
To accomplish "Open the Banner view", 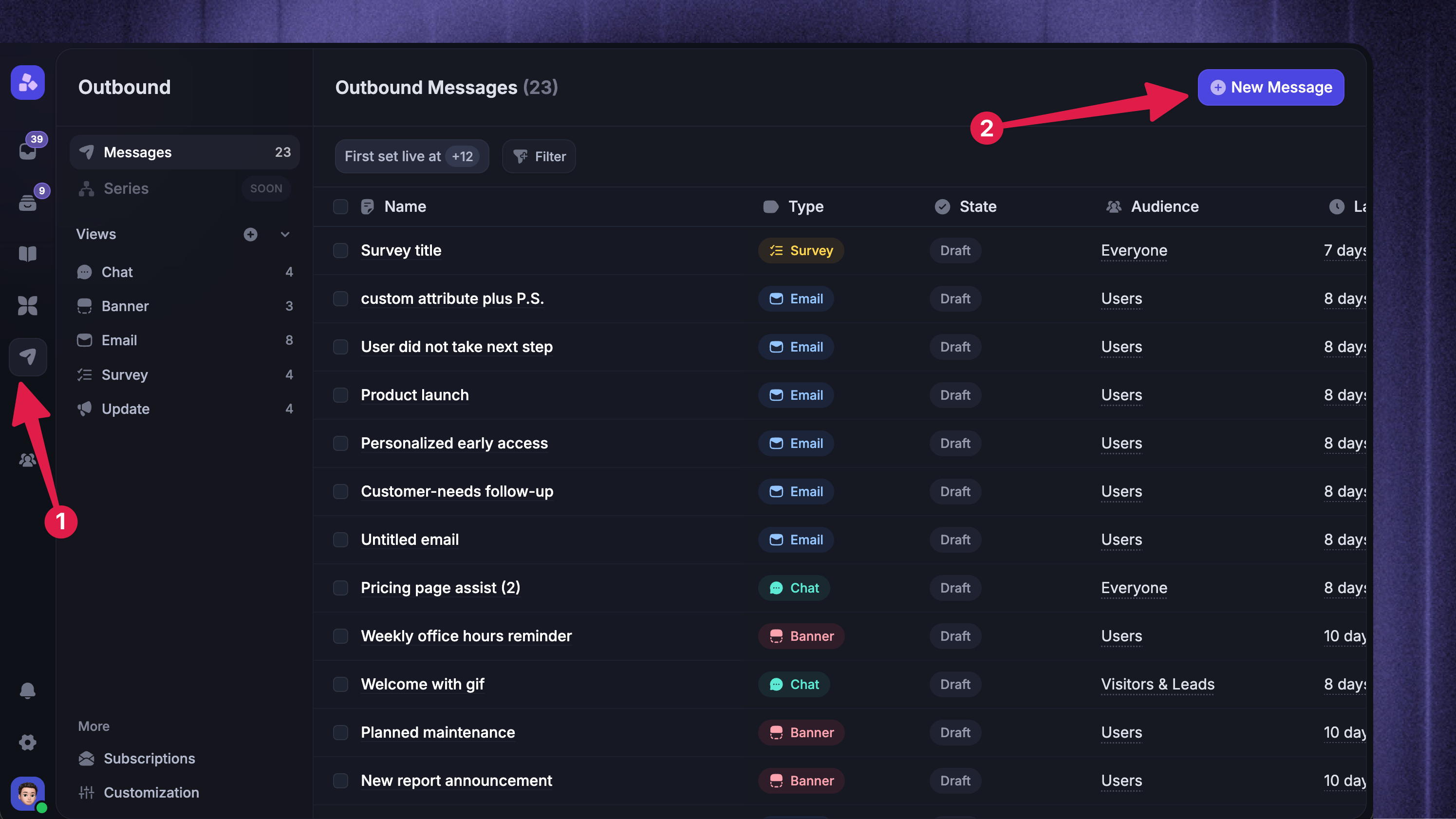I will coord(184,306).
